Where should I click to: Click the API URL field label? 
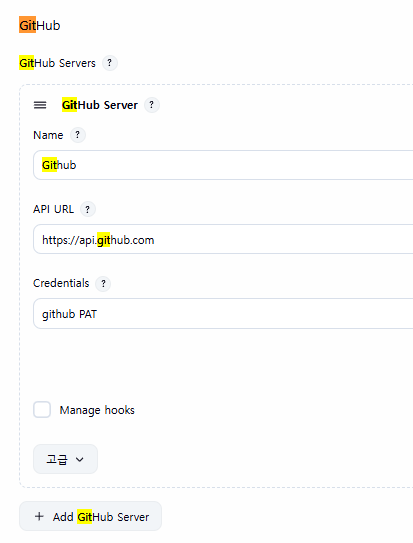coord(53,209)
